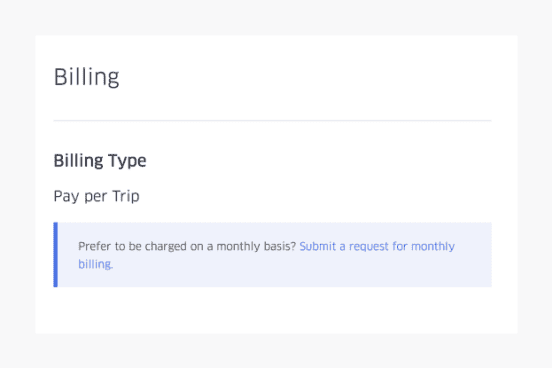
Task: Click the word 'Pay' in Pay per Trip
Action: pyautogui.click(x=67, y=197)
